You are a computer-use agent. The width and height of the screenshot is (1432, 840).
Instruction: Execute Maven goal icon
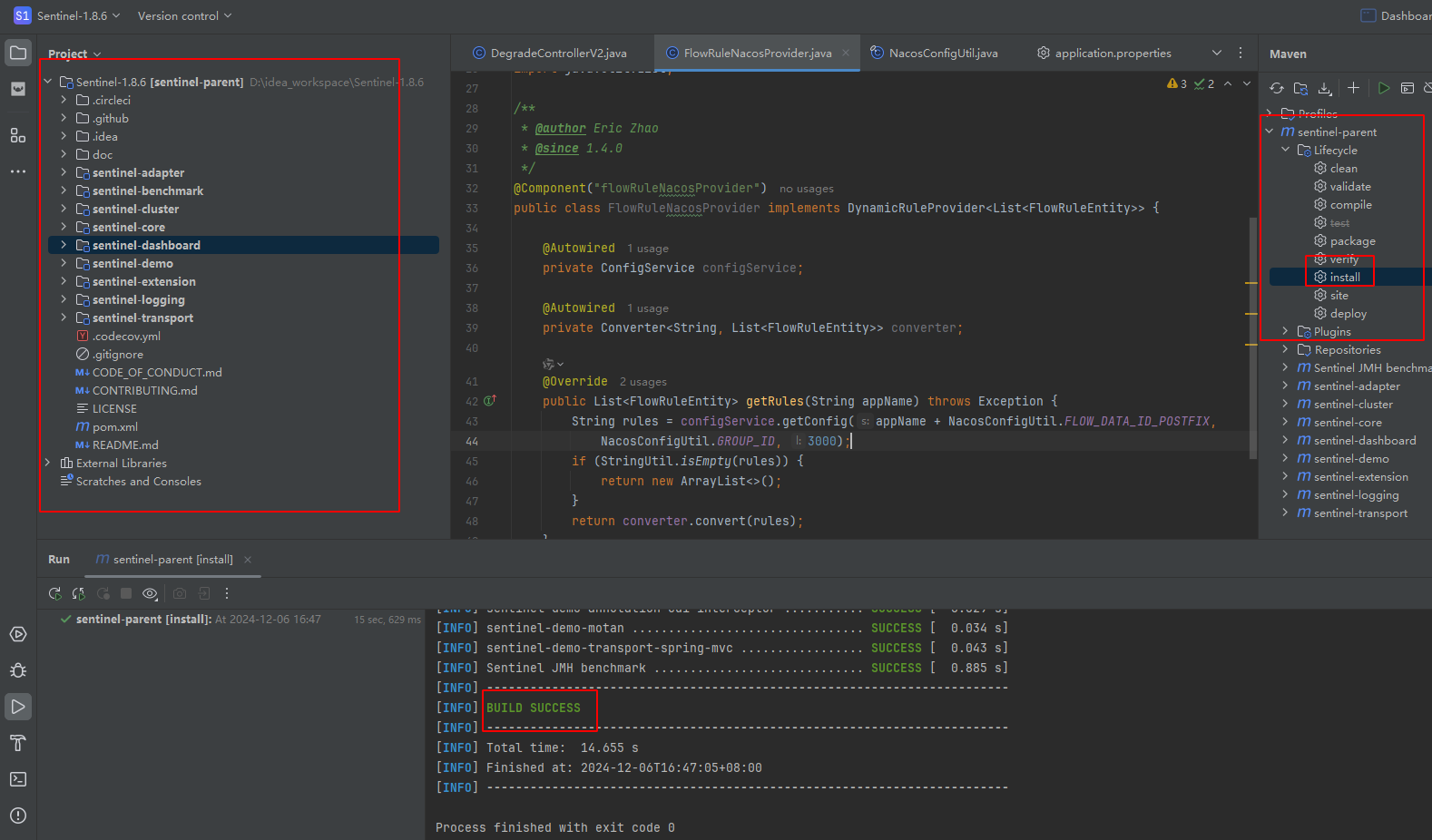coord(1407,88)
